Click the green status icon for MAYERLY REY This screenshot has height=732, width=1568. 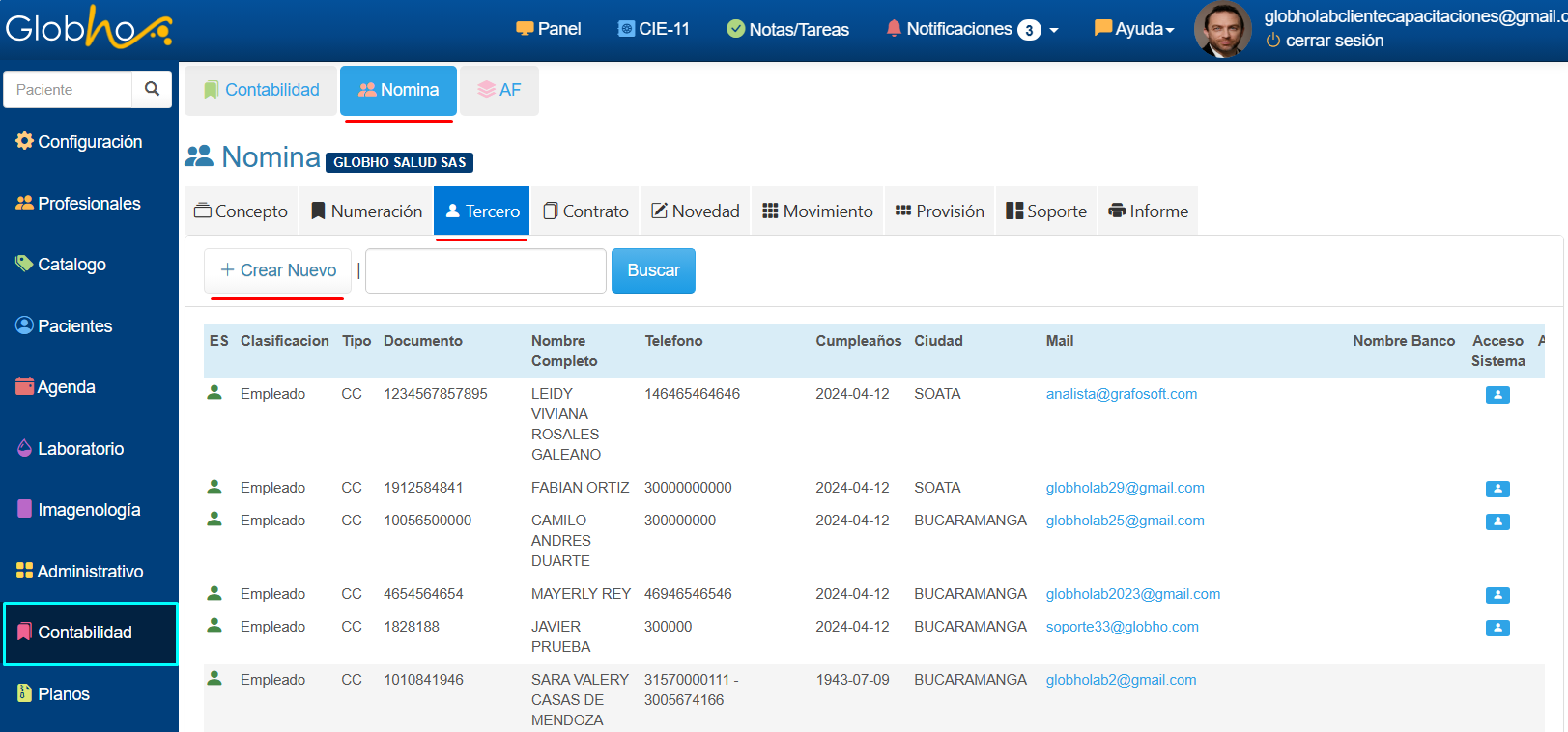pyautogui.click(x=215, y=593)
